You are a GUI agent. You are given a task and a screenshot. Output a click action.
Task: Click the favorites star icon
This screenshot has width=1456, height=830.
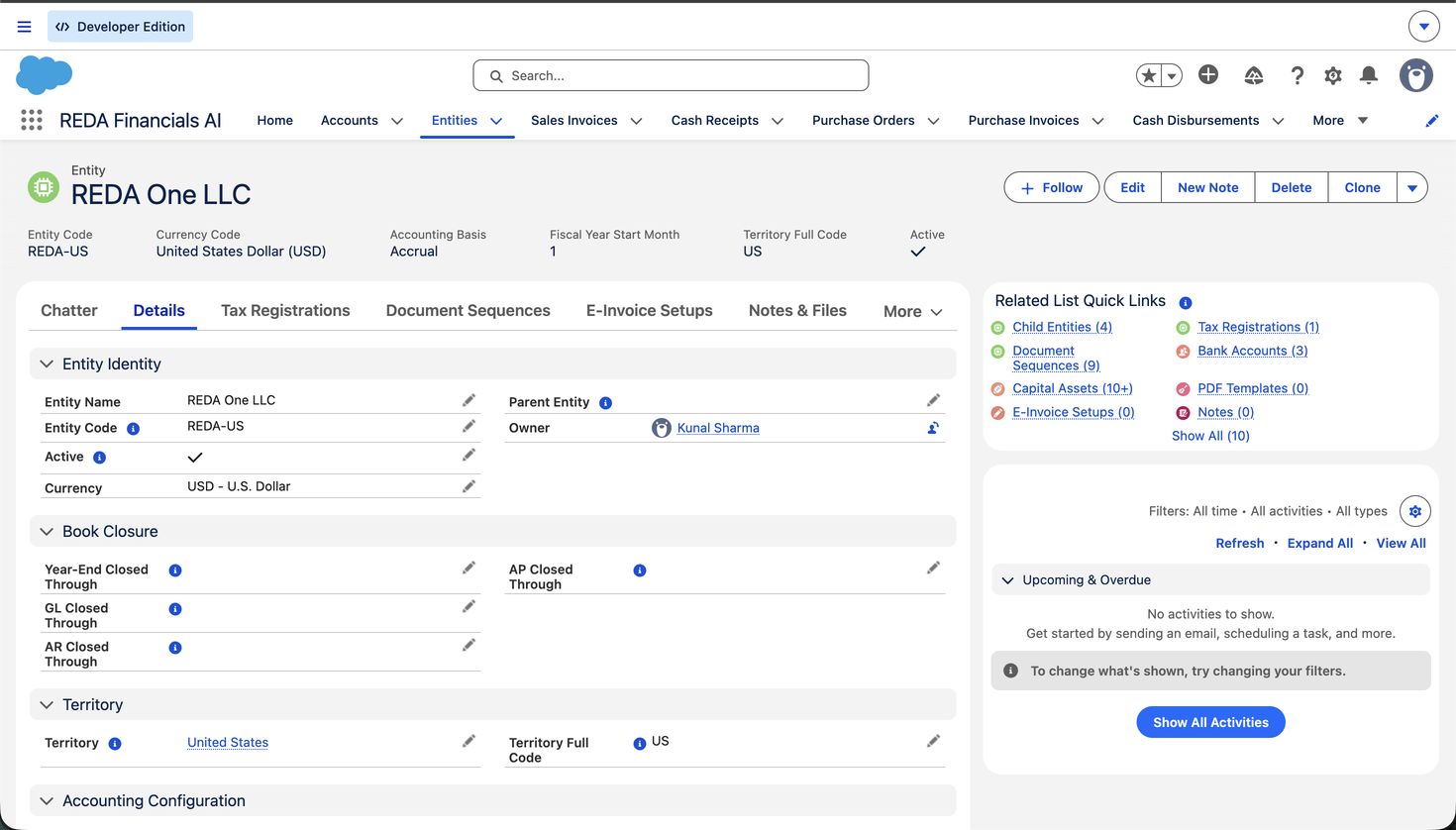(1149, 75)
